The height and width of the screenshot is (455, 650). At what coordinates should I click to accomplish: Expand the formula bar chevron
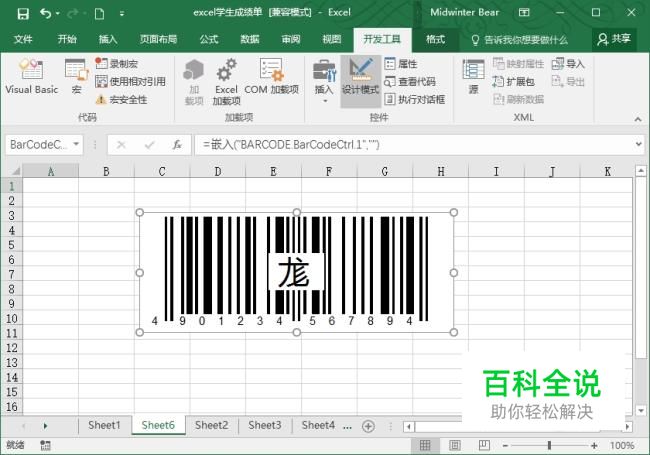[639, 144]
